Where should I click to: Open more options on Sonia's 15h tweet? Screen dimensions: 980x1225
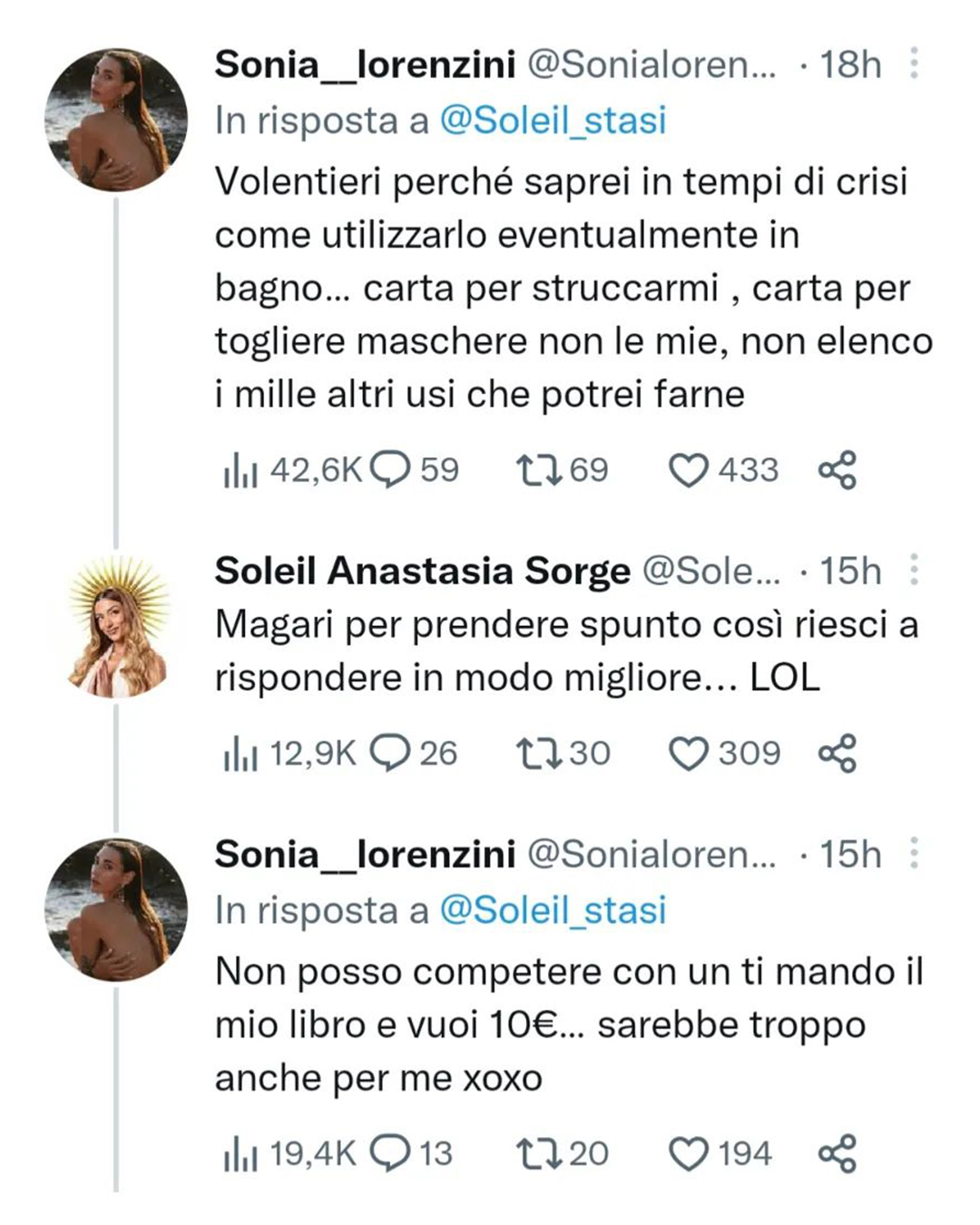pos(914,853)
